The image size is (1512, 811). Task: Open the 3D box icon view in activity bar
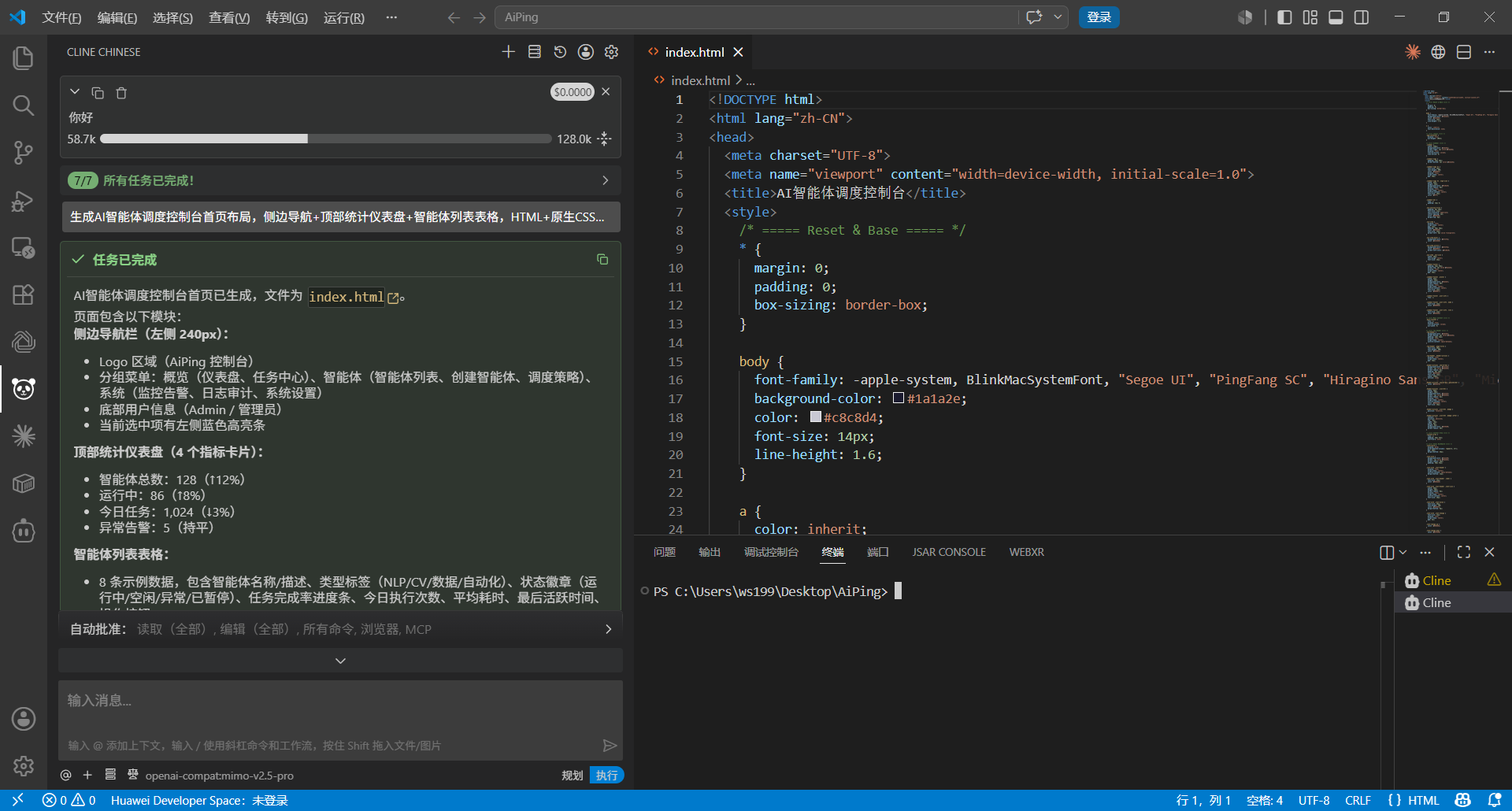[x=24, y=483]
